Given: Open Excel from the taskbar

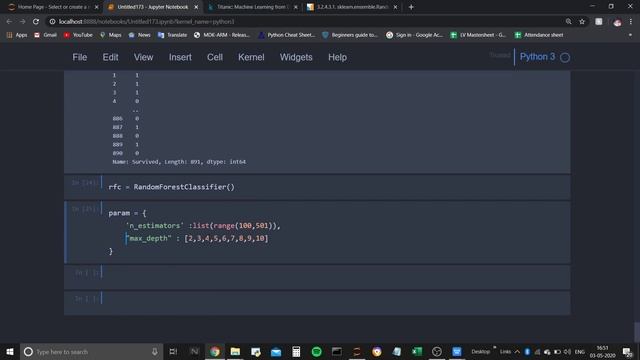Looking at the screenshot, I should 417,351.
